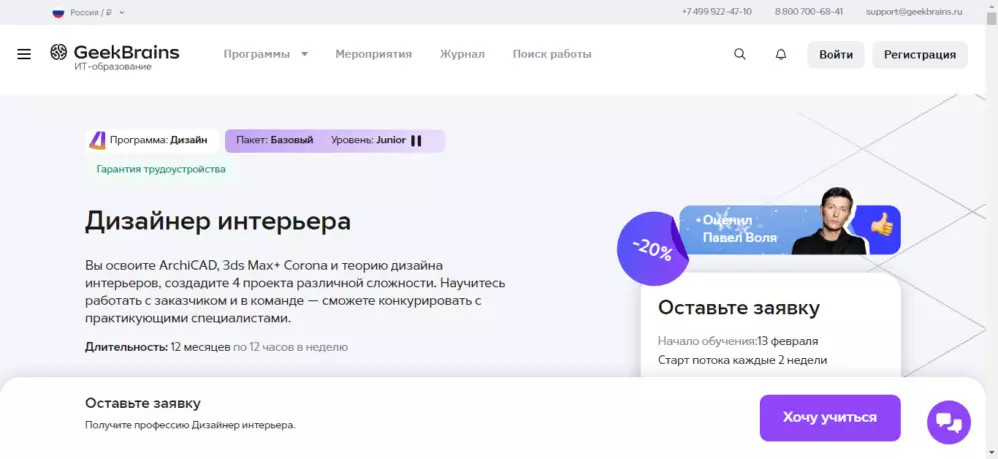This screenshot has height=459, width=998.
Task: Expand the Россия / ₽ region dropdown
Action: tap(88, 12)
